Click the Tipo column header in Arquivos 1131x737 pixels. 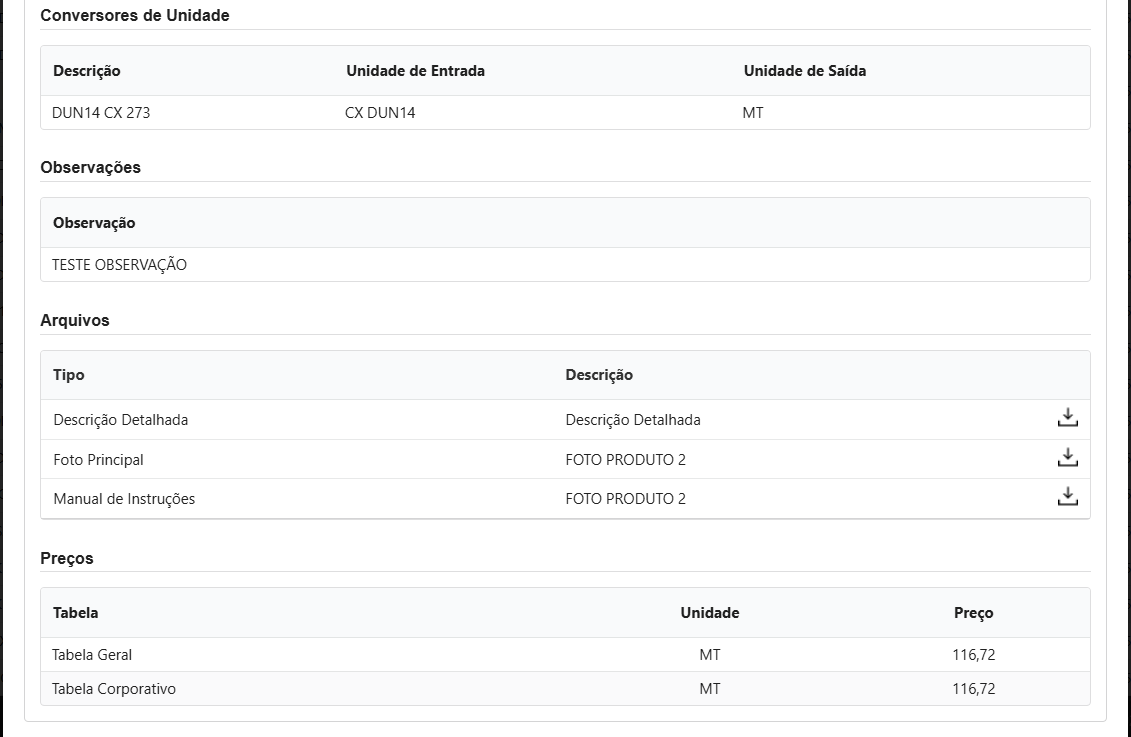click(69, 375)
